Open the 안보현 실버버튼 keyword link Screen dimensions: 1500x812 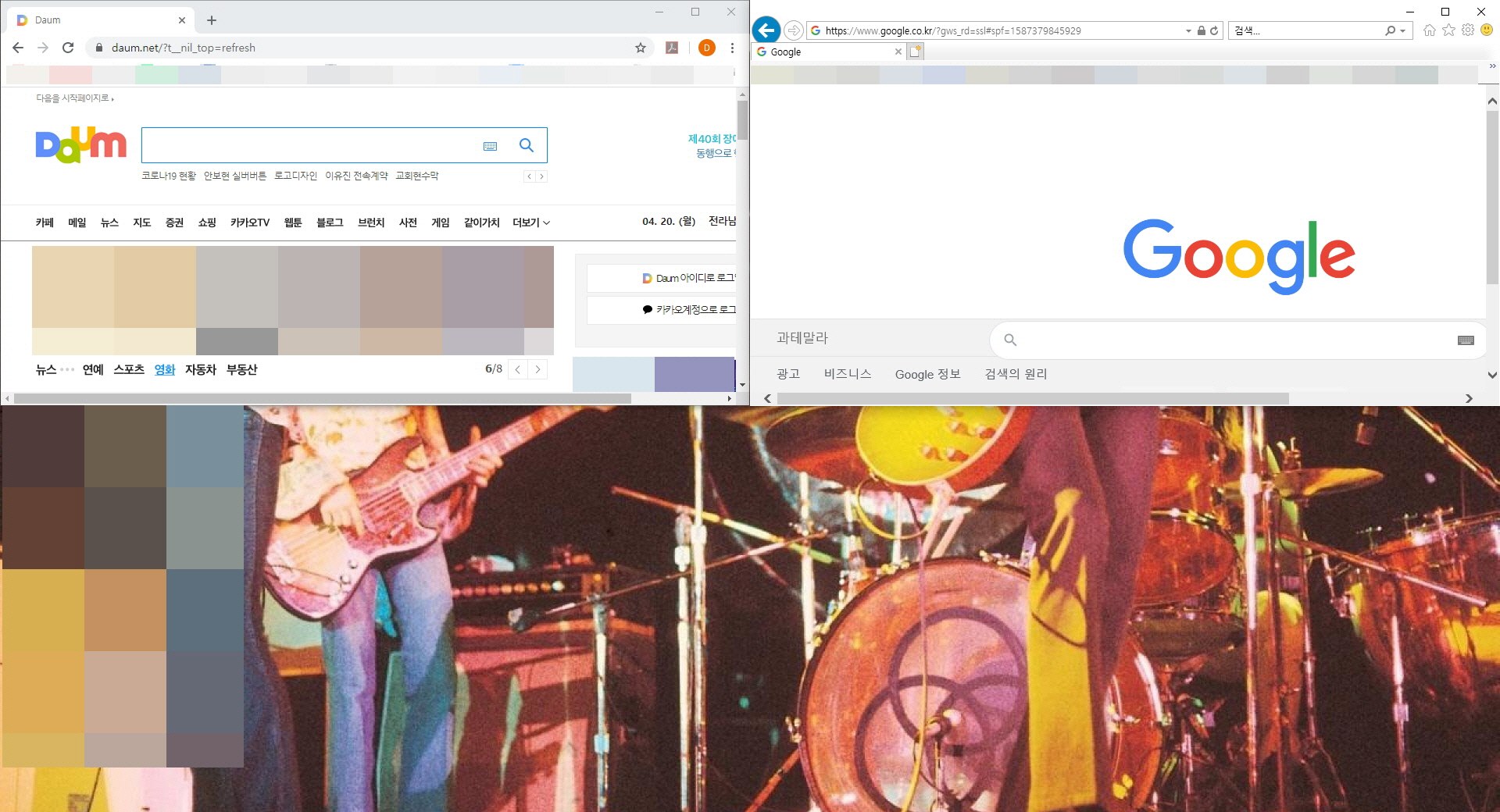235,176
